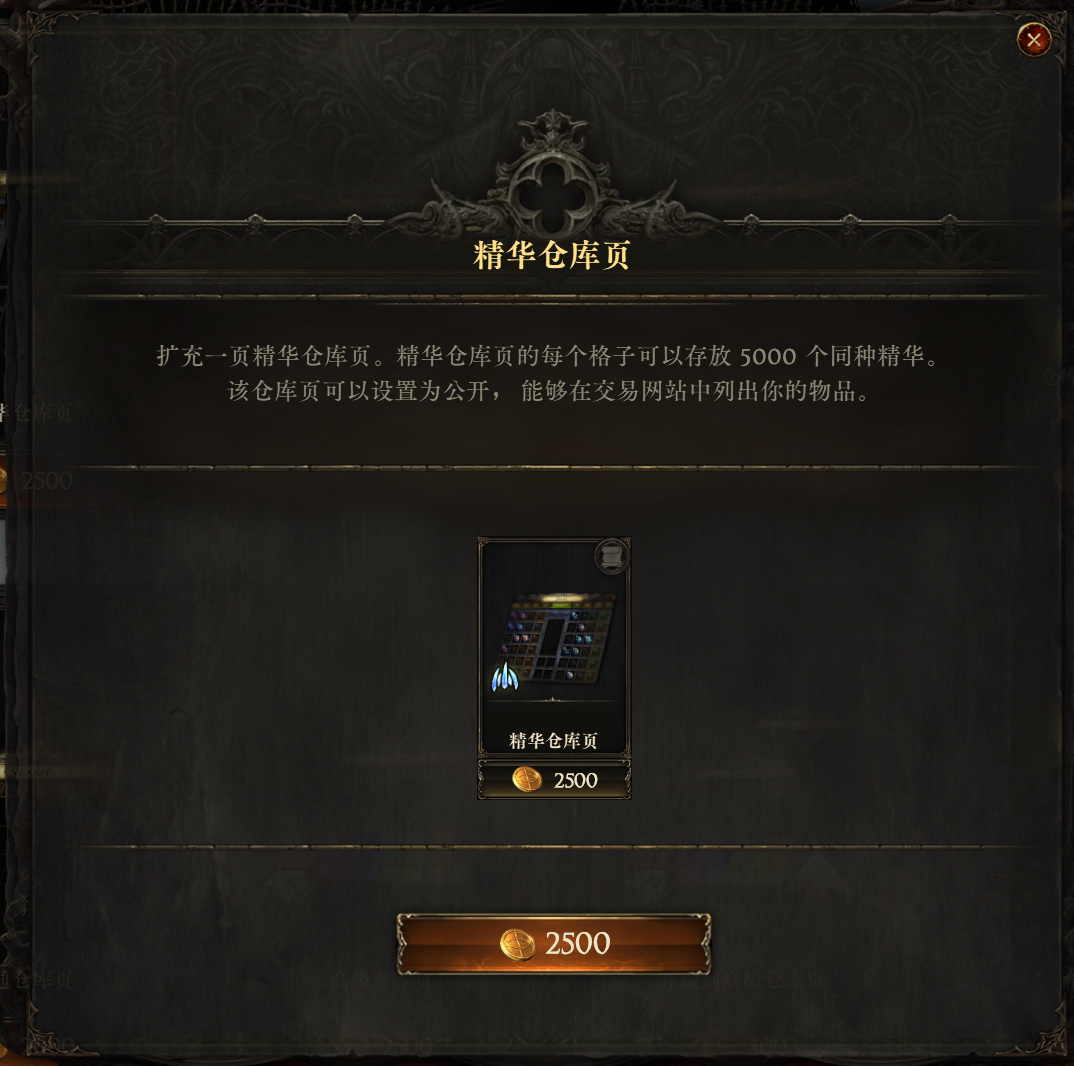
Task: Click the scroll icon on the item card
Action: click(x=612, y=556)
